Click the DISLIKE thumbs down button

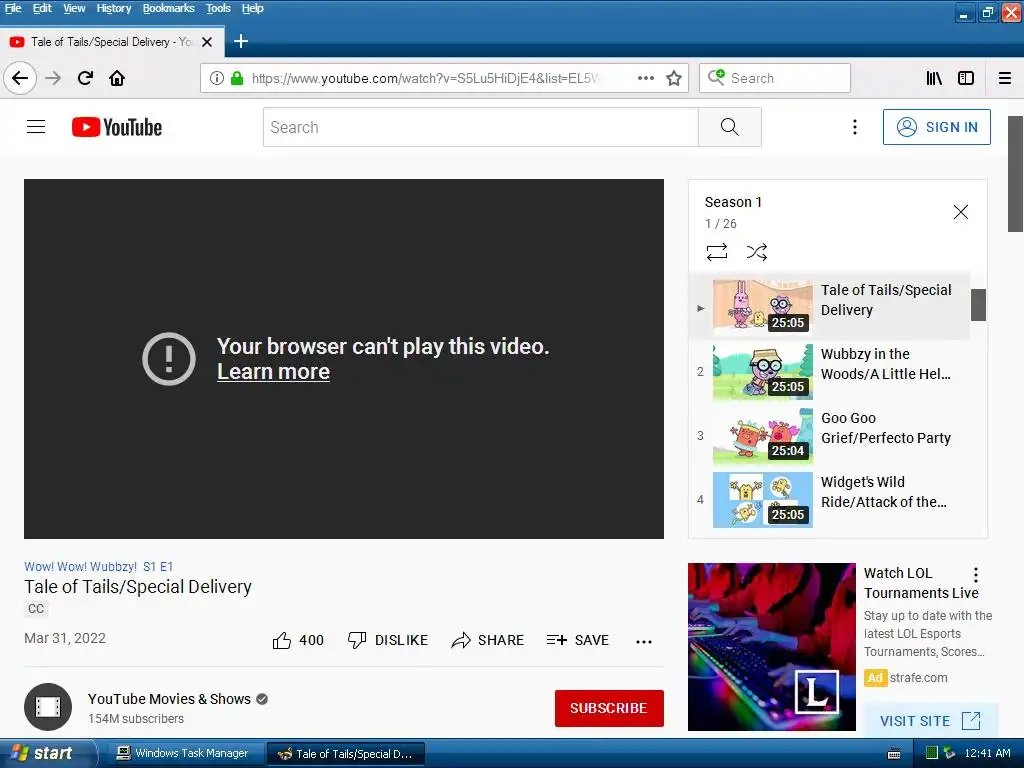(388, 641)
